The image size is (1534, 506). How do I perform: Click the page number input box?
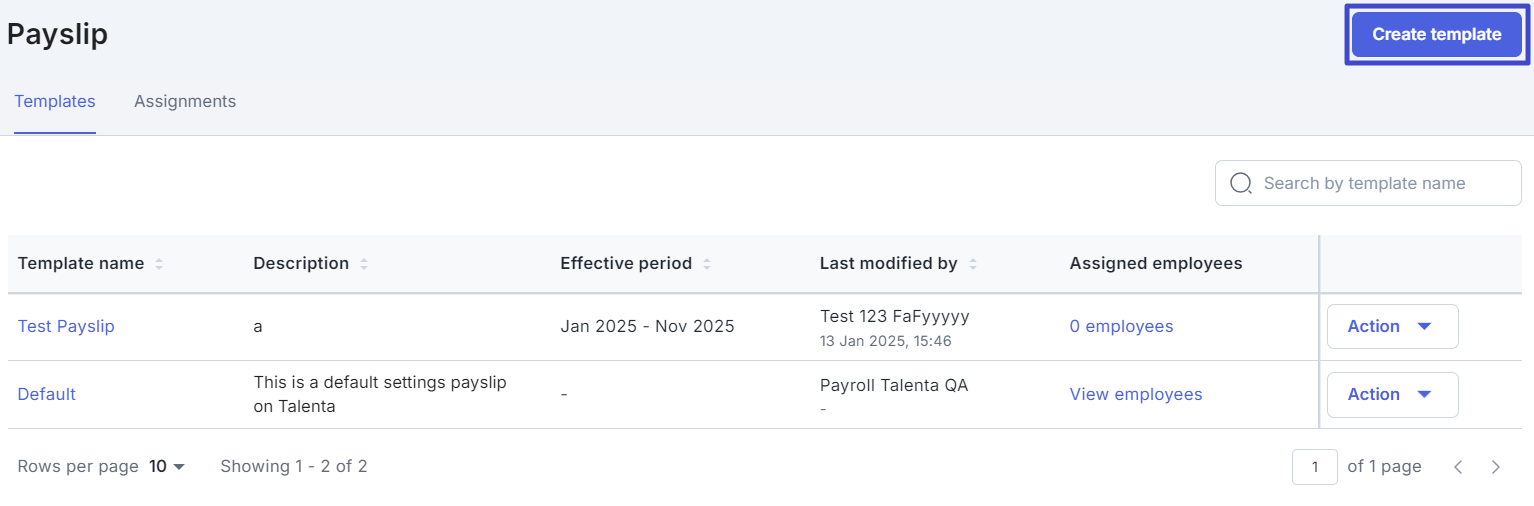pos(1314,467)
